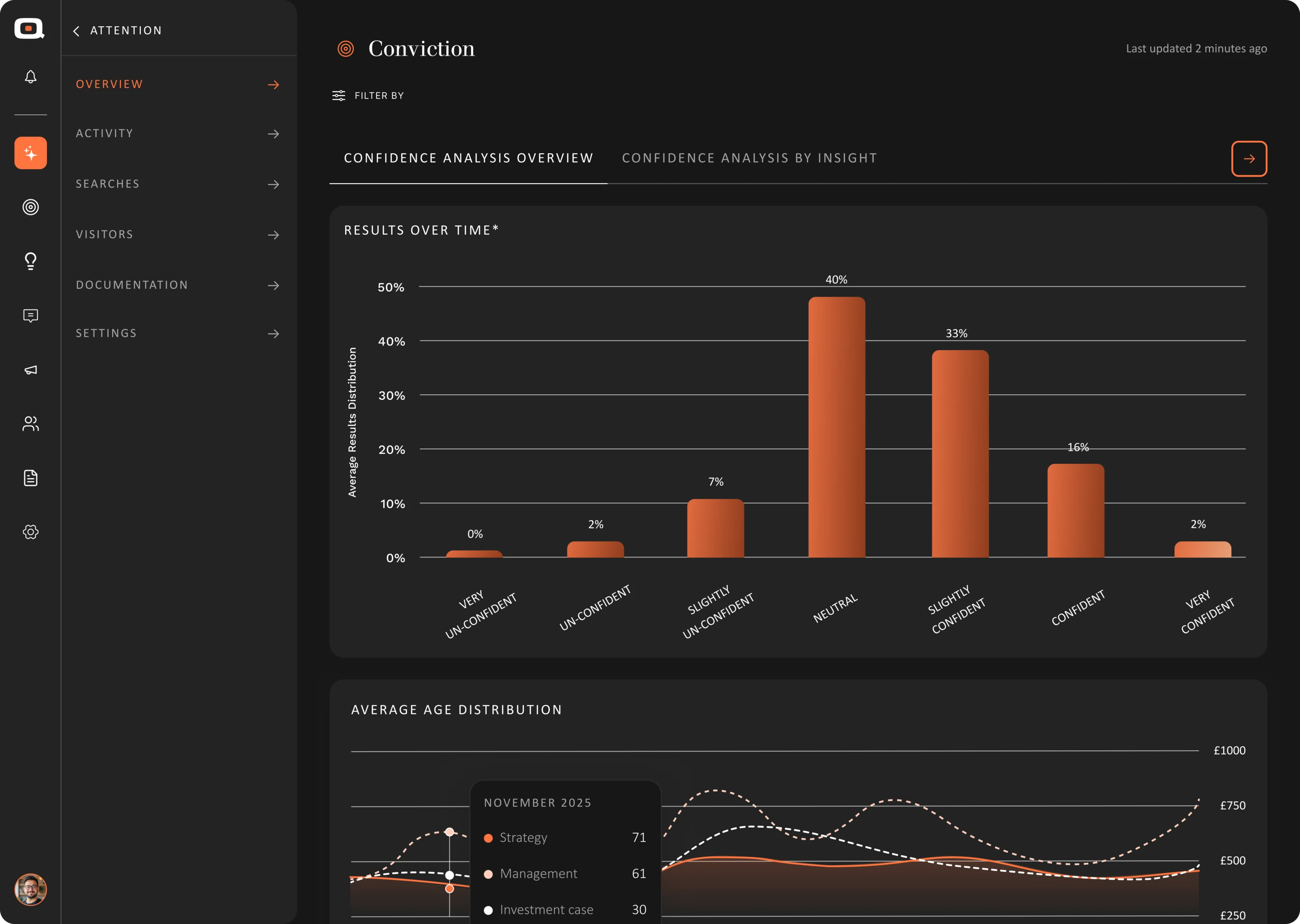Click arrow next to Documentation
This screenshot has height=924, width=1300.
point(274,285)
